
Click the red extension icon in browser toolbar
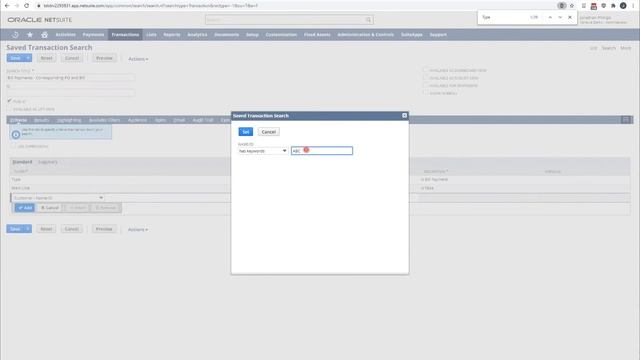tap(594, 6)
